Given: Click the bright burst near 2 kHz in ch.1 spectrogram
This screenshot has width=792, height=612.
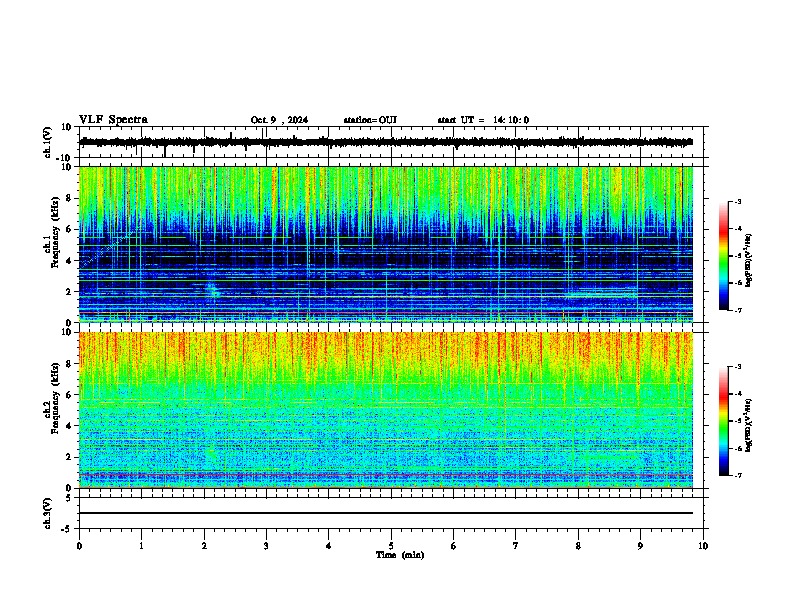Looking at the screenshot, I should pos(212,291).
